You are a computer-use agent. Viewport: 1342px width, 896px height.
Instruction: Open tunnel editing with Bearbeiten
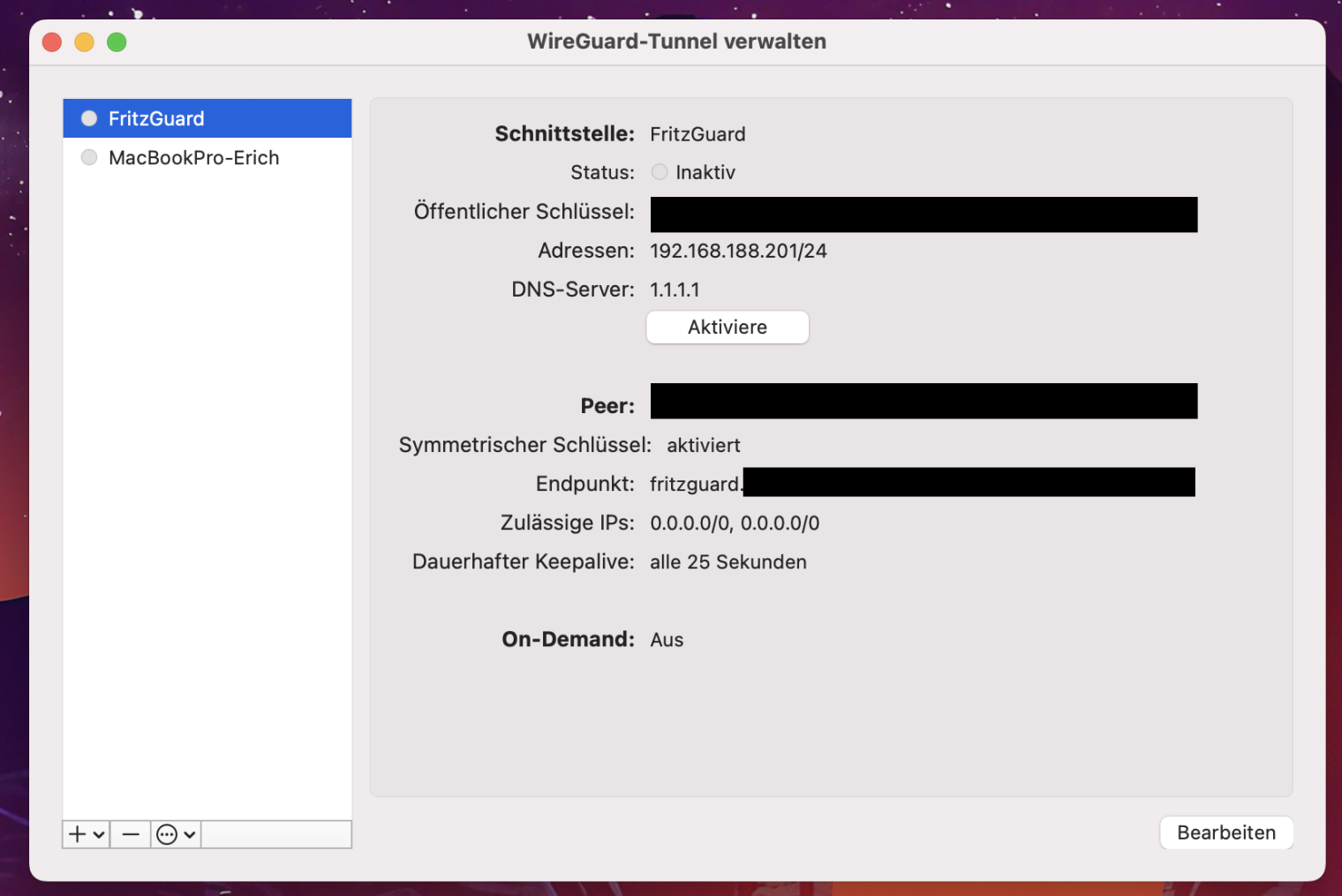pyautogui.click(x=1225, y=832)
